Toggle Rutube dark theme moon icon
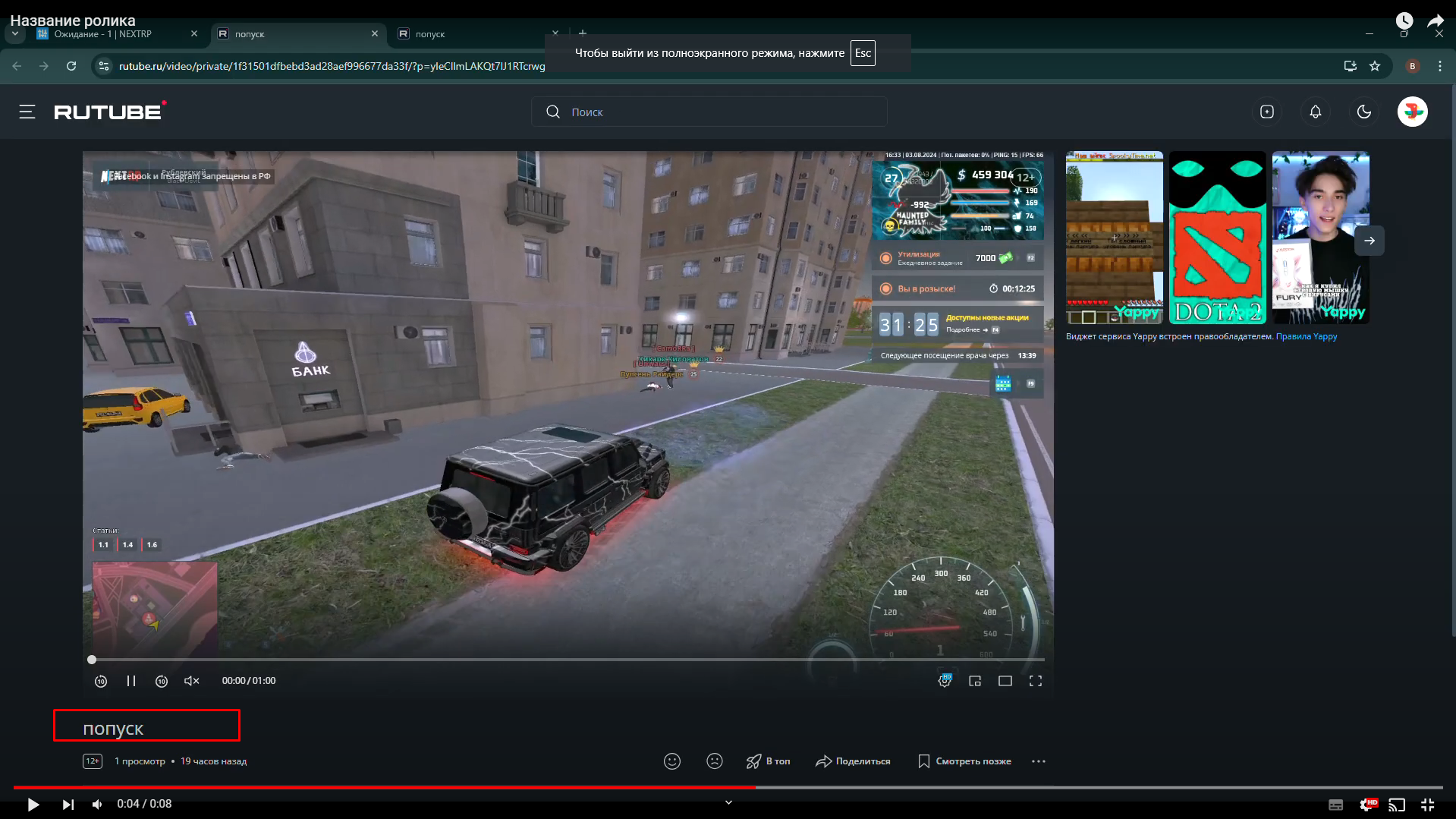The height and width of the screenshot is (819, 1456). 1363,112
